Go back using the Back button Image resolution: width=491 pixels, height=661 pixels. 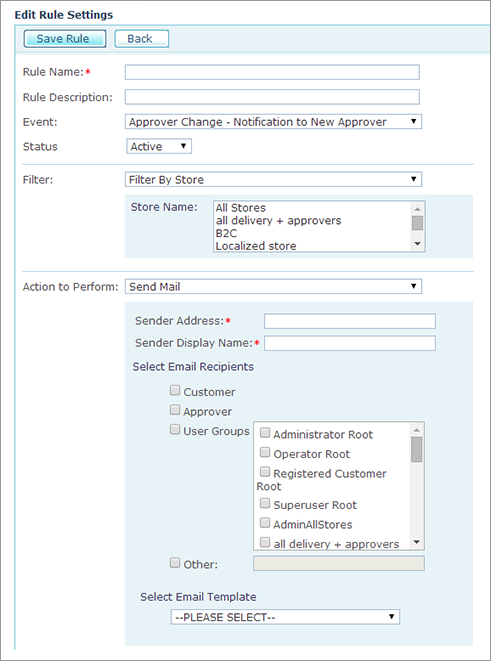point(142,39)
